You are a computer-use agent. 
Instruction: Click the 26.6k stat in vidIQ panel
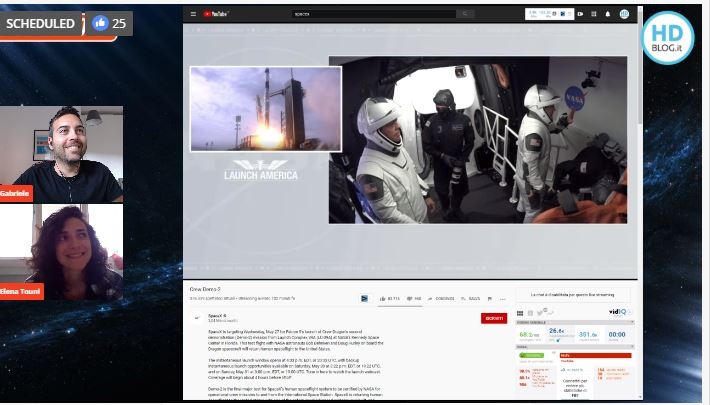pyautogui.click(x=557, y=333)
